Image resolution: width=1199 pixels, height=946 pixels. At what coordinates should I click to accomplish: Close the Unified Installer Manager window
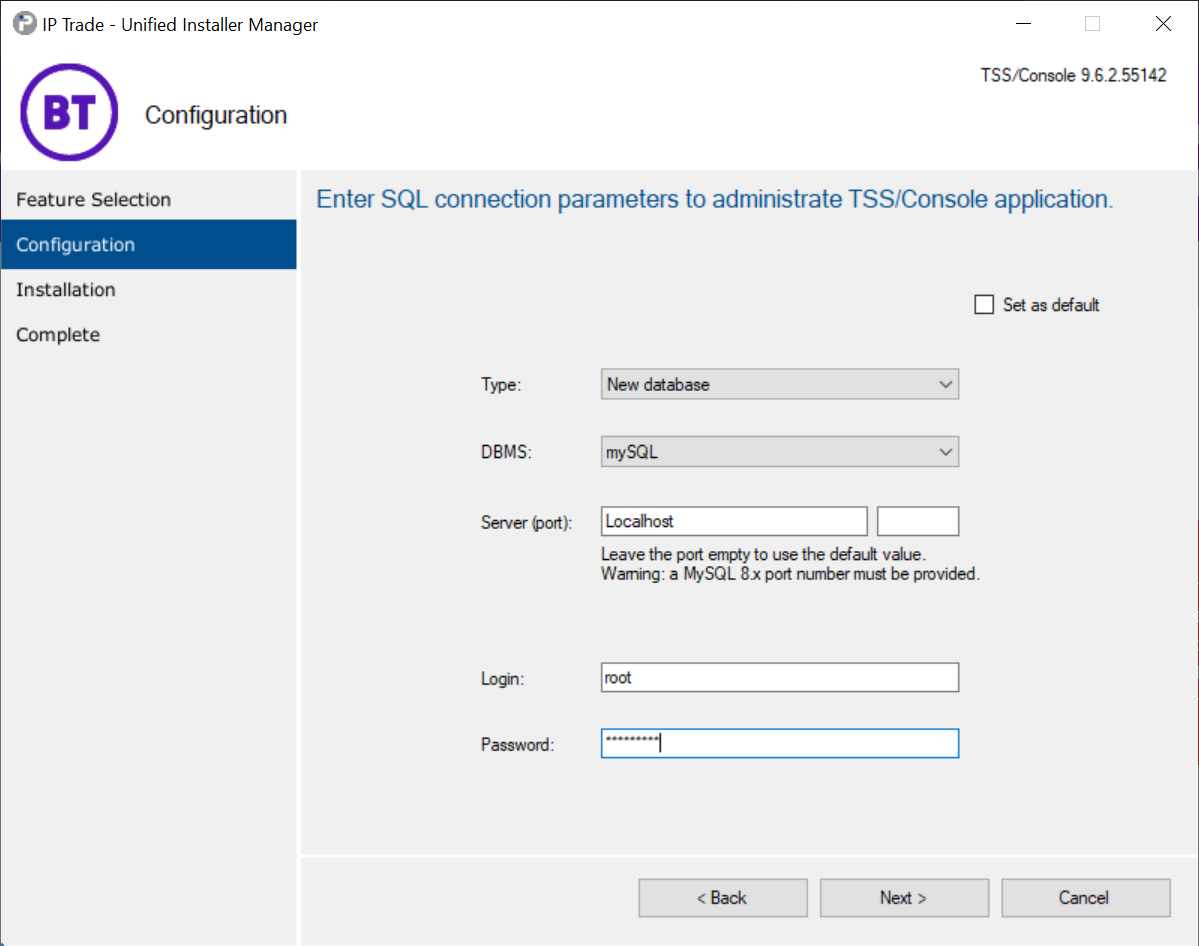1163,24
